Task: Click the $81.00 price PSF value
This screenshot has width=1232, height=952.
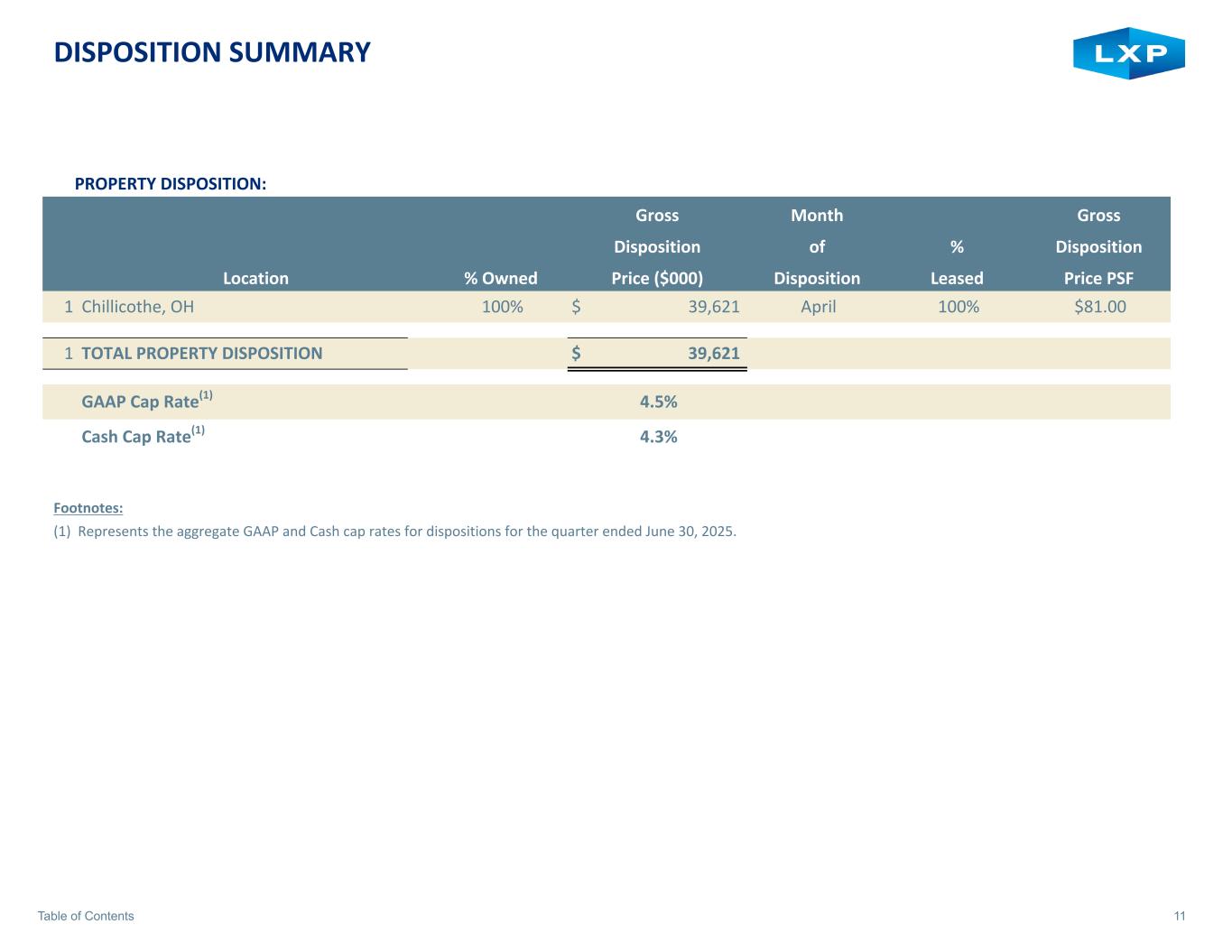Action: (1099, 307)
